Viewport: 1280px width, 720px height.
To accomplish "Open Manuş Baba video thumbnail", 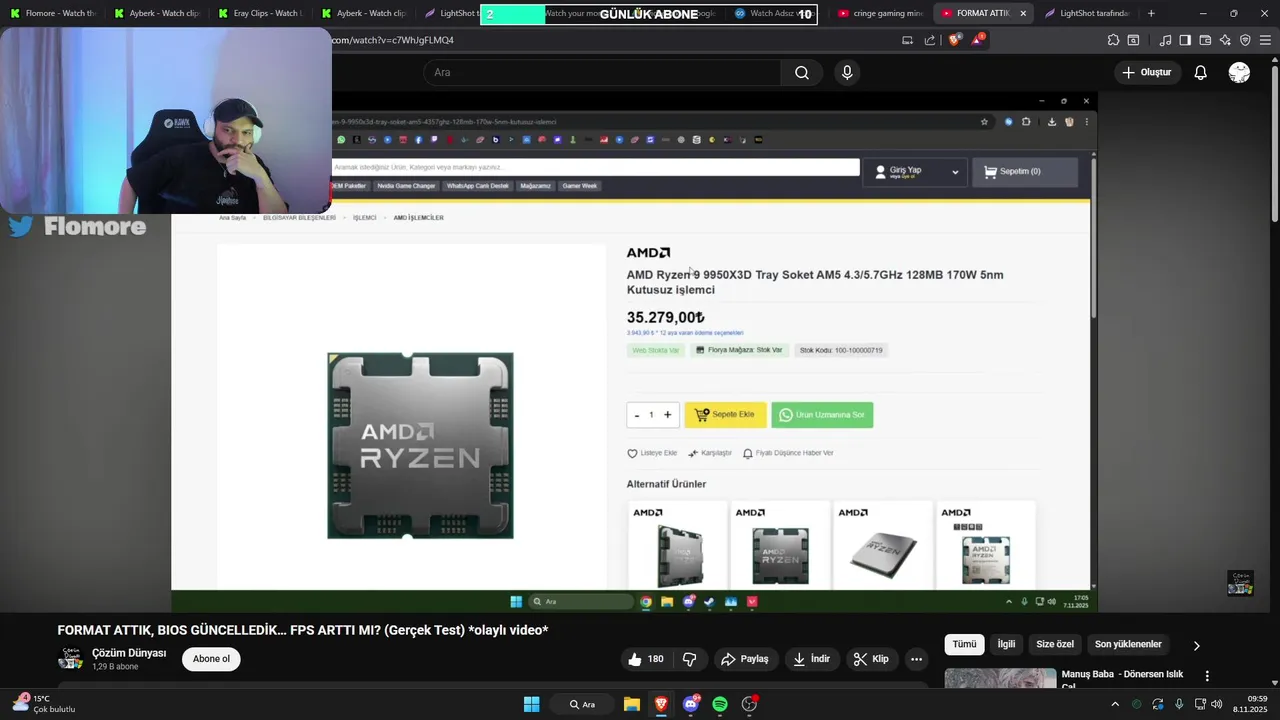I will (1000, 678).
